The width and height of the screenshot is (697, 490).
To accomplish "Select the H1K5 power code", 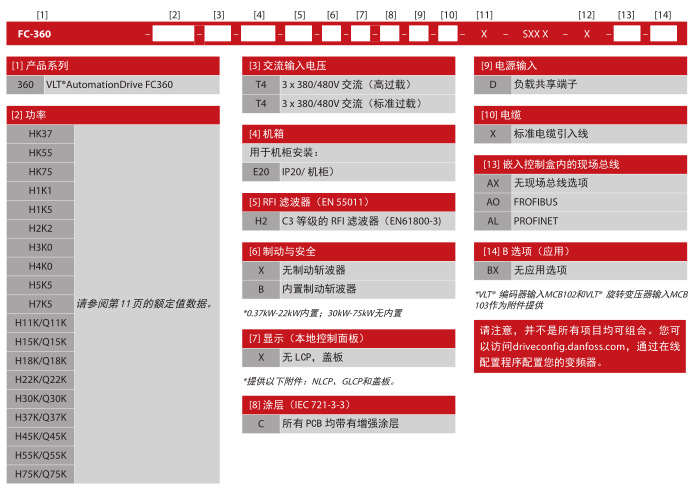I will point(40,209).
